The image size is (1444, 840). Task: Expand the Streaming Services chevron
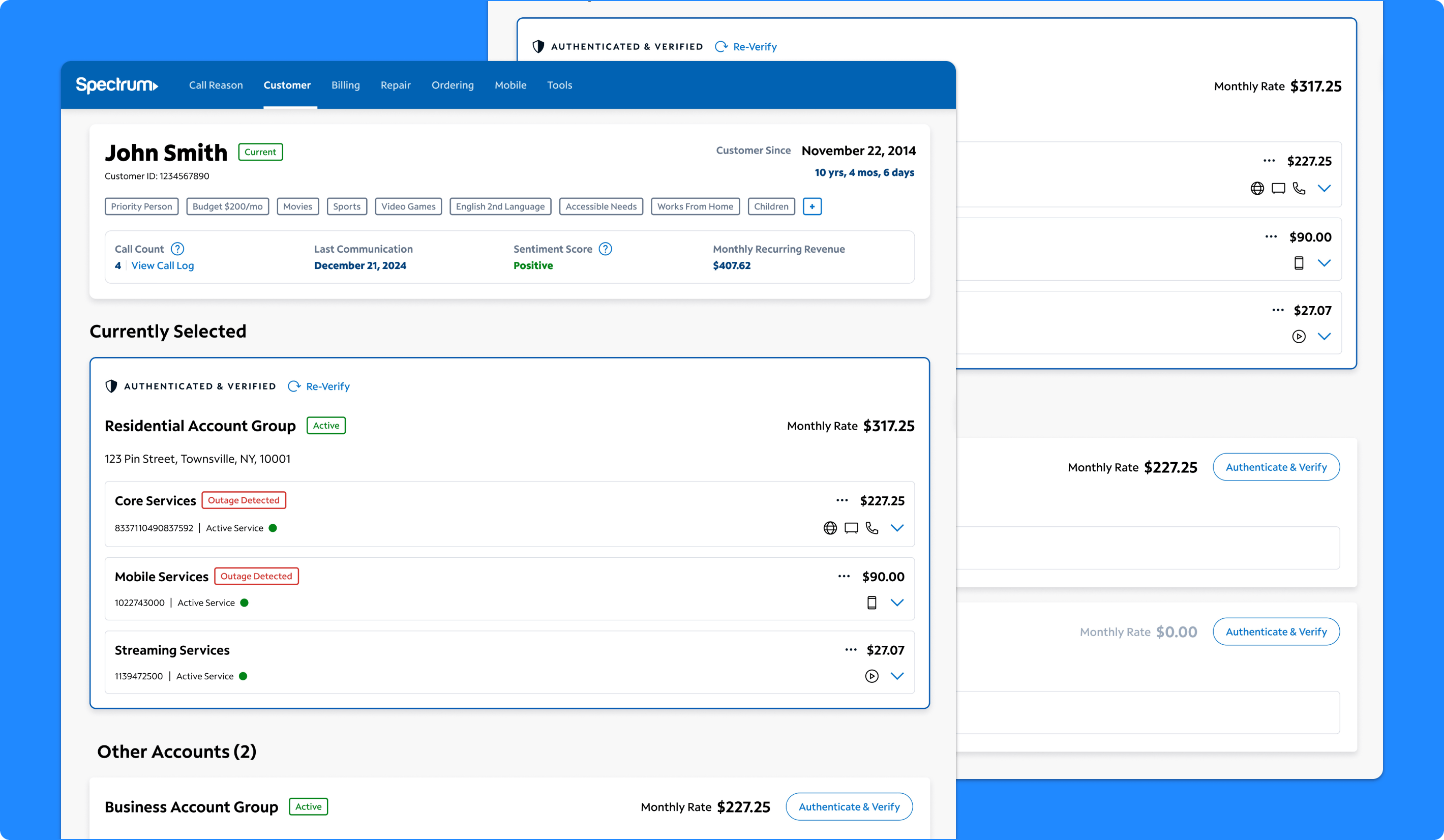[897, 676]
